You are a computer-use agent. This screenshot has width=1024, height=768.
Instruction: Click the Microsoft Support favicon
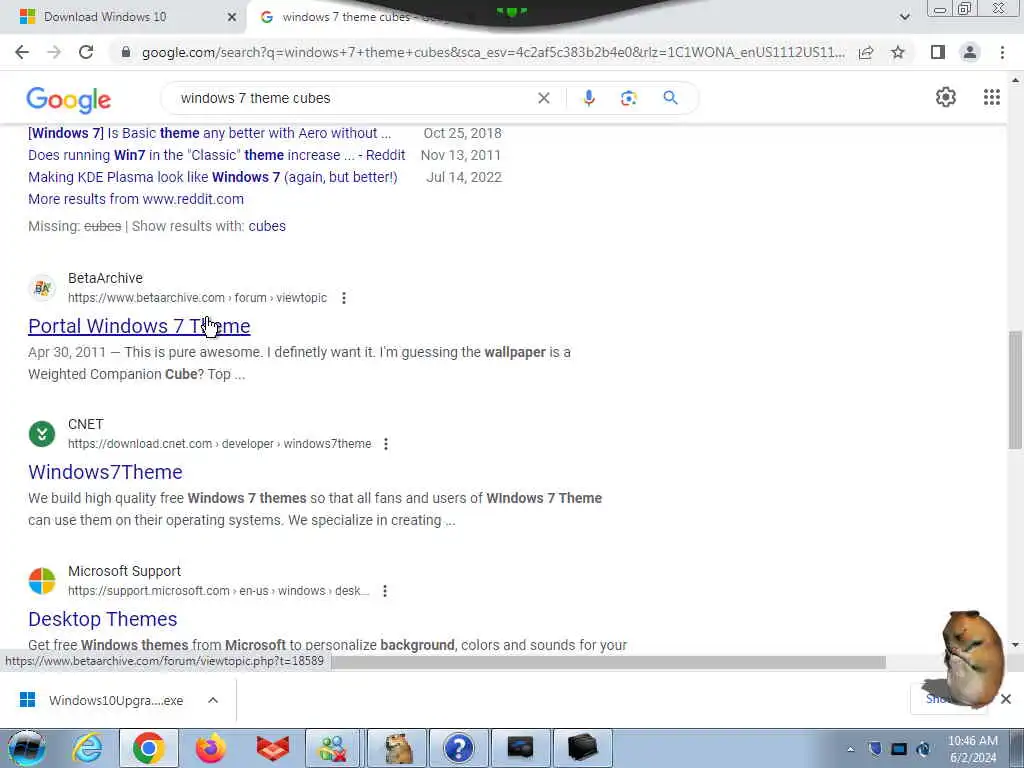42,581
